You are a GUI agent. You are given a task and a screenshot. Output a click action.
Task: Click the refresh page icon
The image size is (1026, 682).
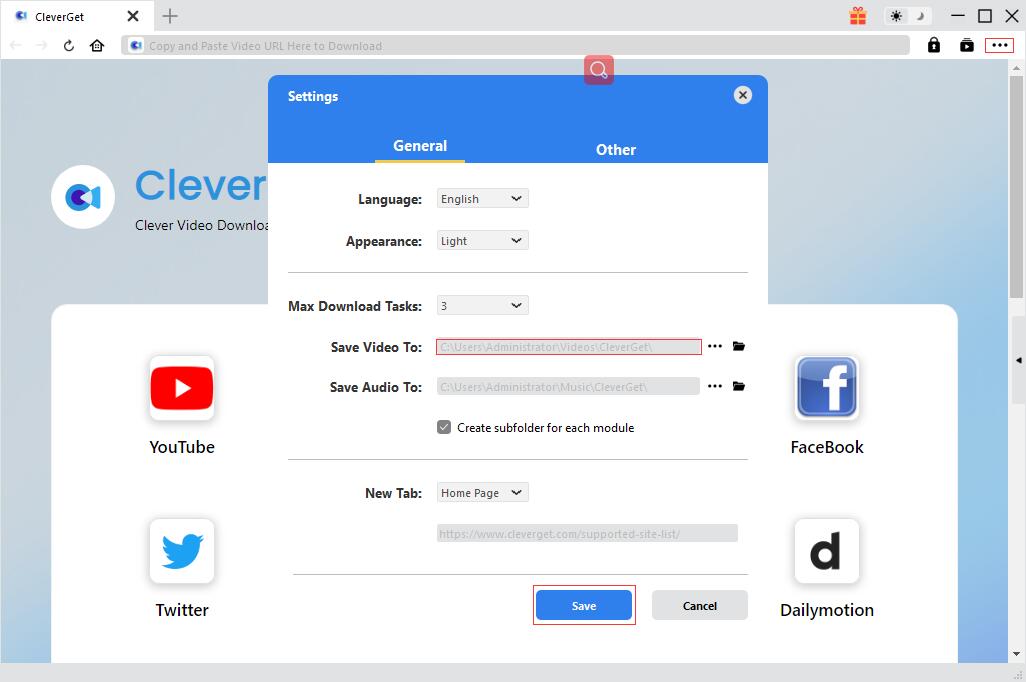click(69, 46)
